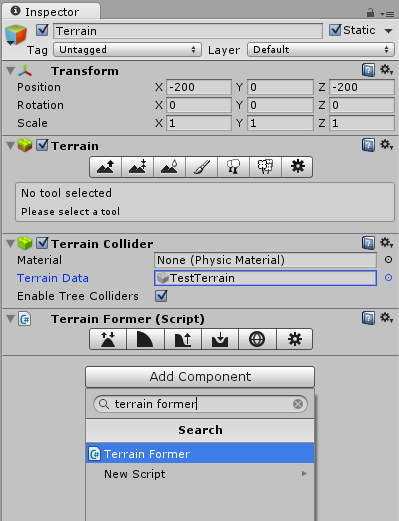Open the Layer dropdown showing Default
The width and height of the screenshot is (399, 521).
point(321,50)
